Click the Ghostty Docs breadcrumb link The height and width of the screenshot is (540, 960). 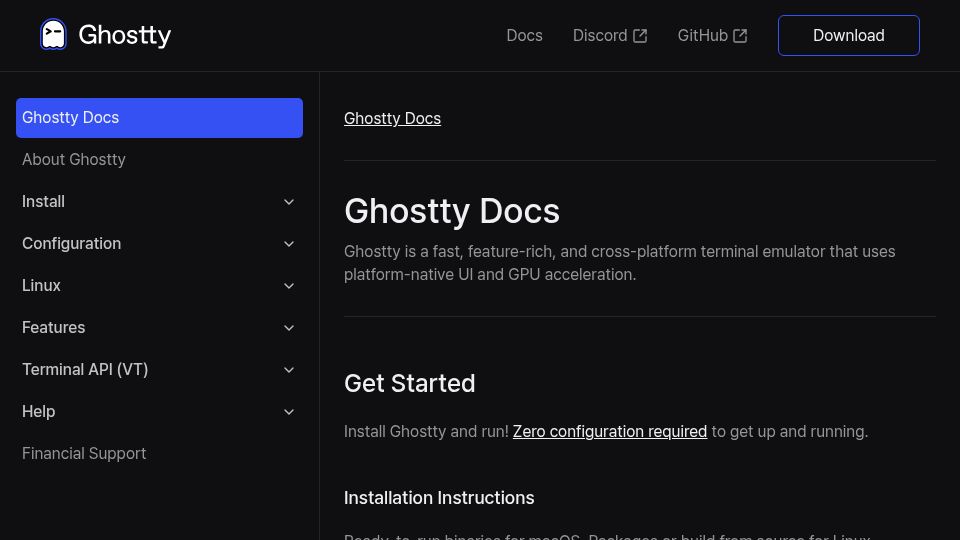tap(392, 118)
